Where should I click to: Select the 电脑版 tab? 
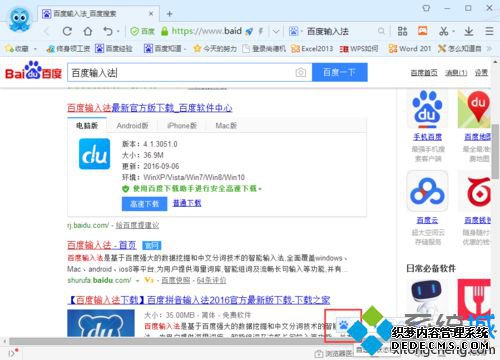[87, 125]
